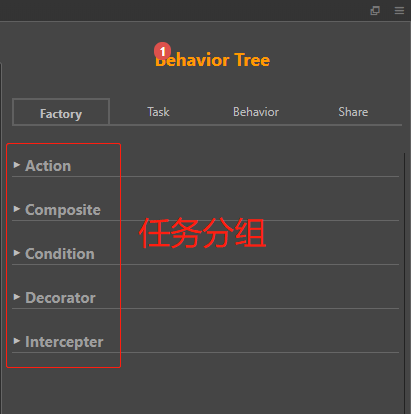Click the Behavior Tree title
411x414 pixels.
[x=213, y=60]
